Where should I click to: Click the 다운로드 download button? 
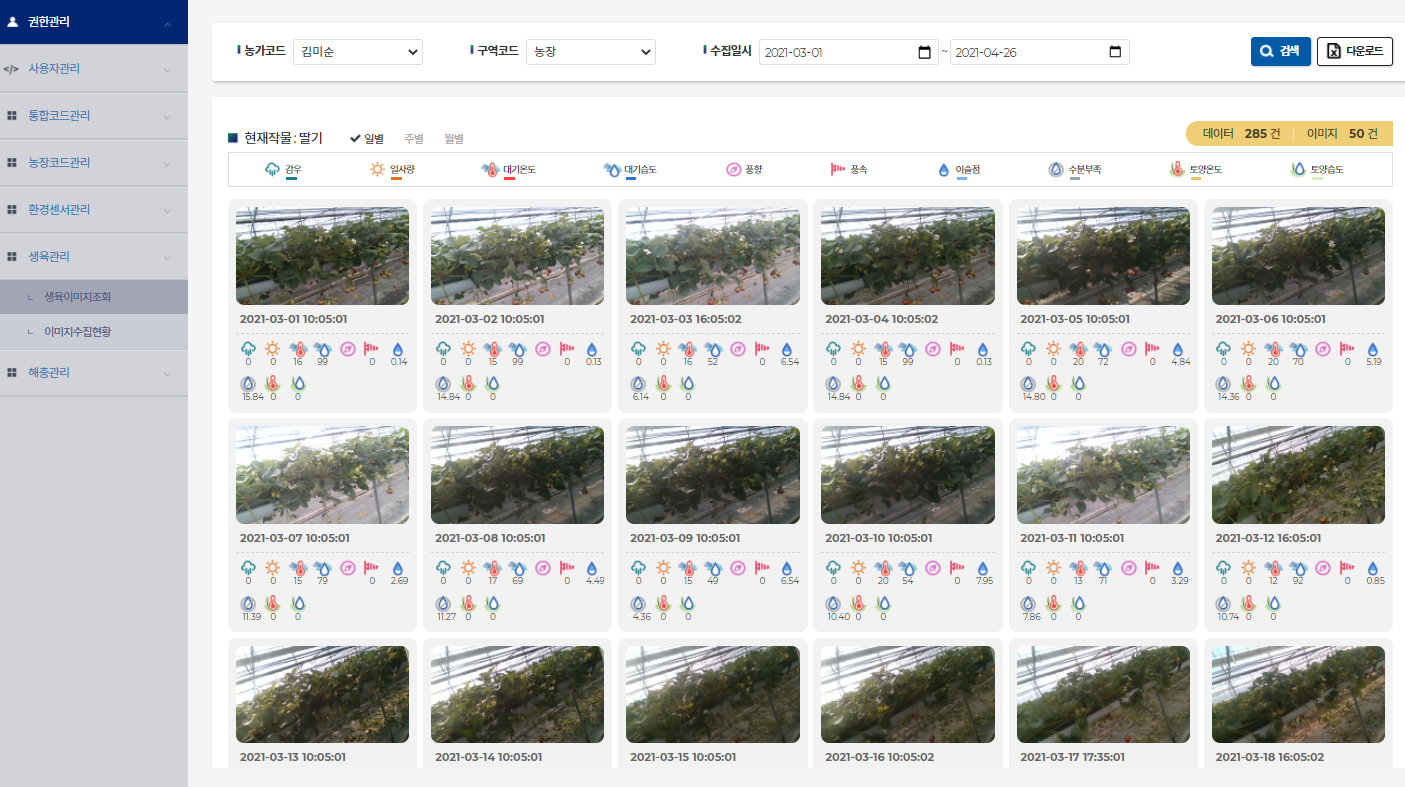tap(1354, 51)
